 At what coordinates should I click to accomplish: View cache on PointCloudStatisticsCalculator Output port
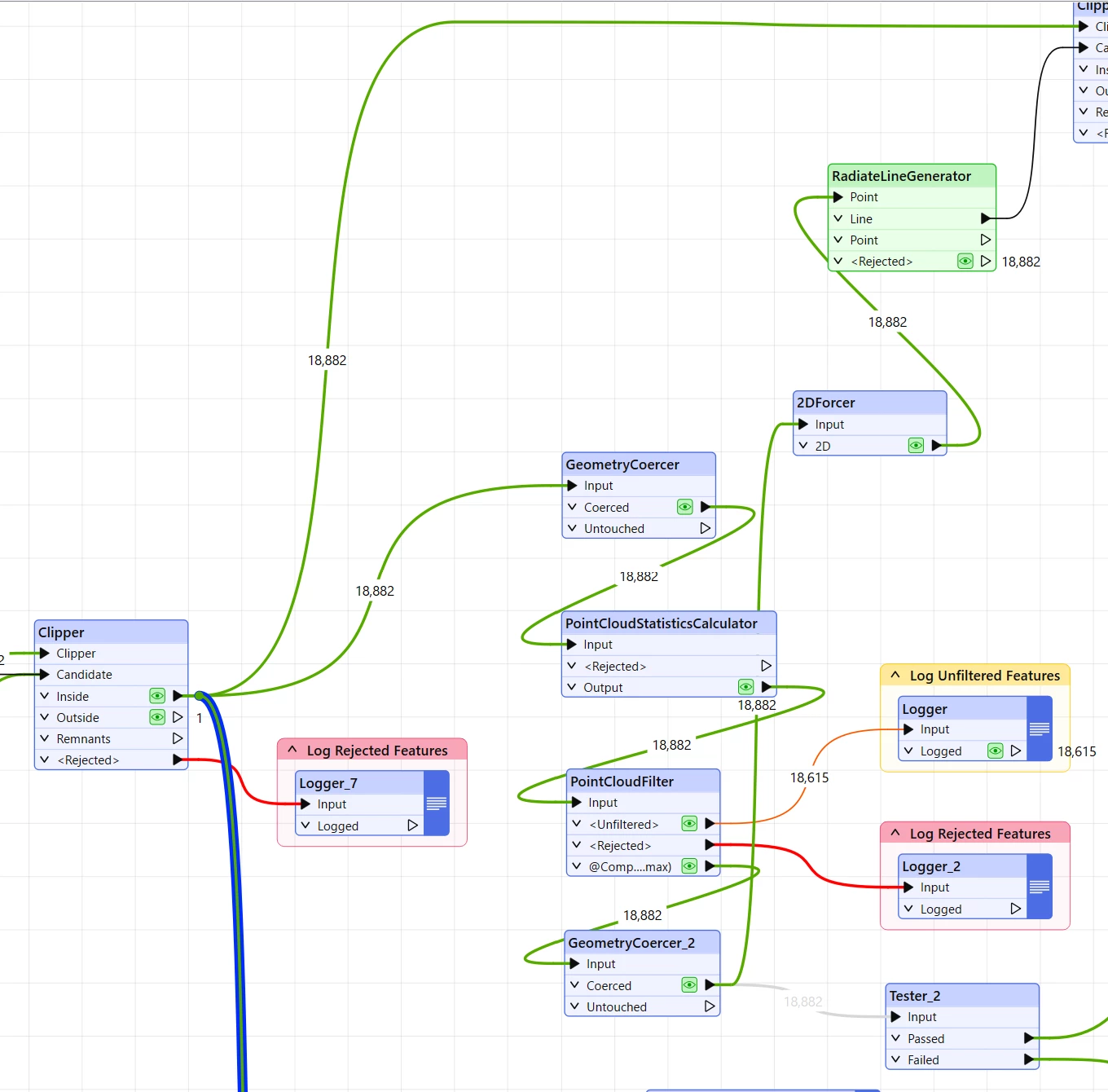tap(745, 687)
